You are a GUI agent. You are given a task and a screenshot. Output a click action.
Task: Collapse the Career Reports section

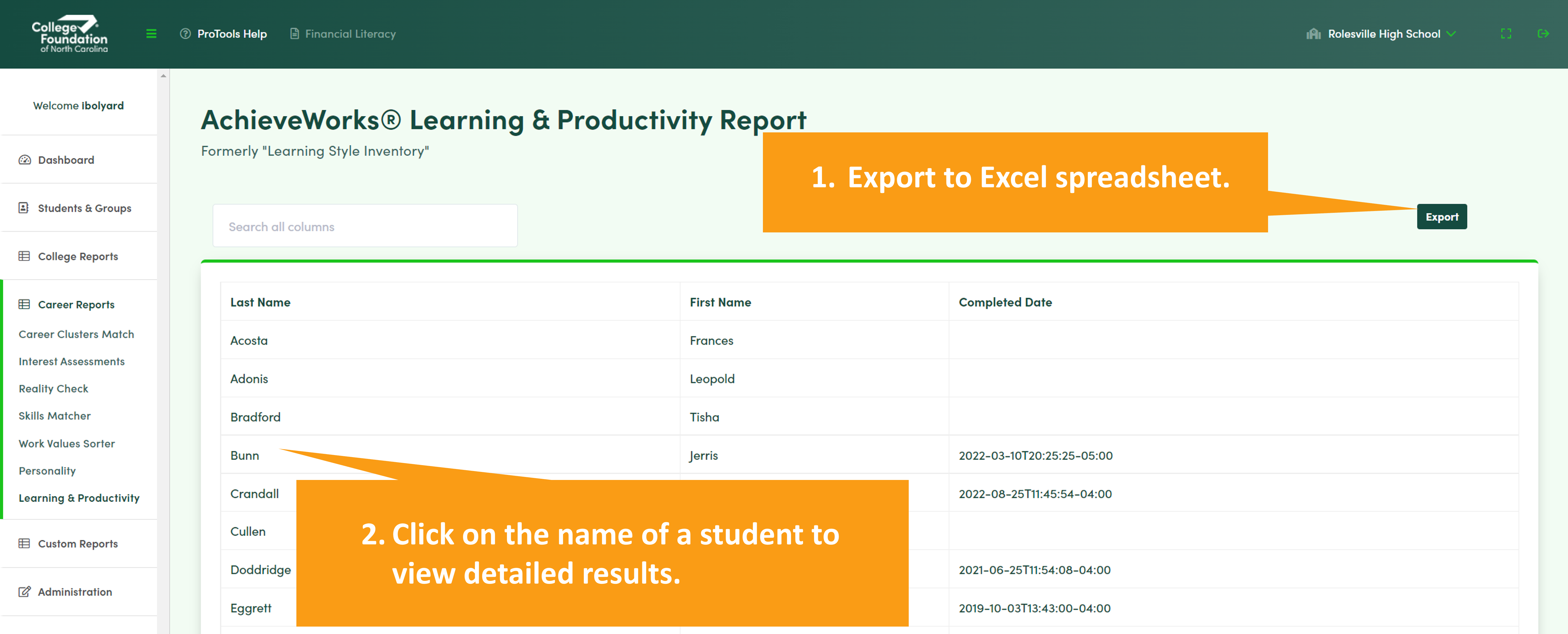pyautogui.click(x=76, y=305)
